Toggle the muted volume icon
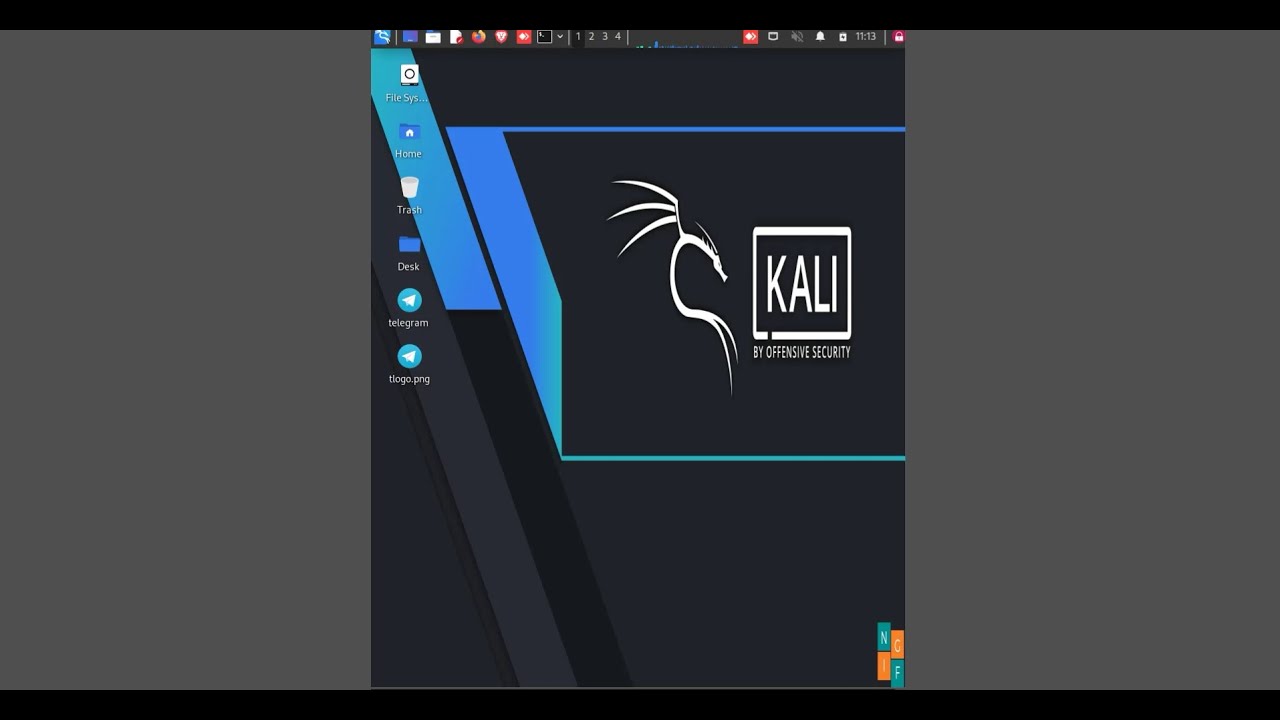 pos(797,37)
